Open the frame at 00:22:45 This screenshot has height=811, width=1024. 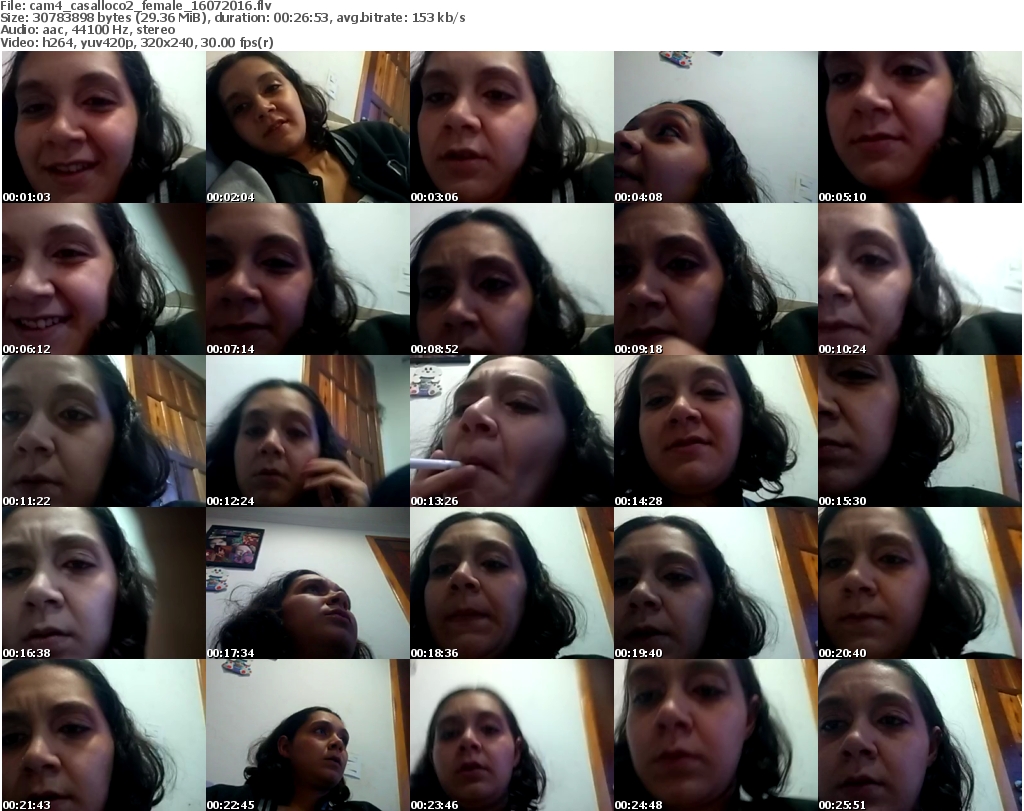click(308, 735)
